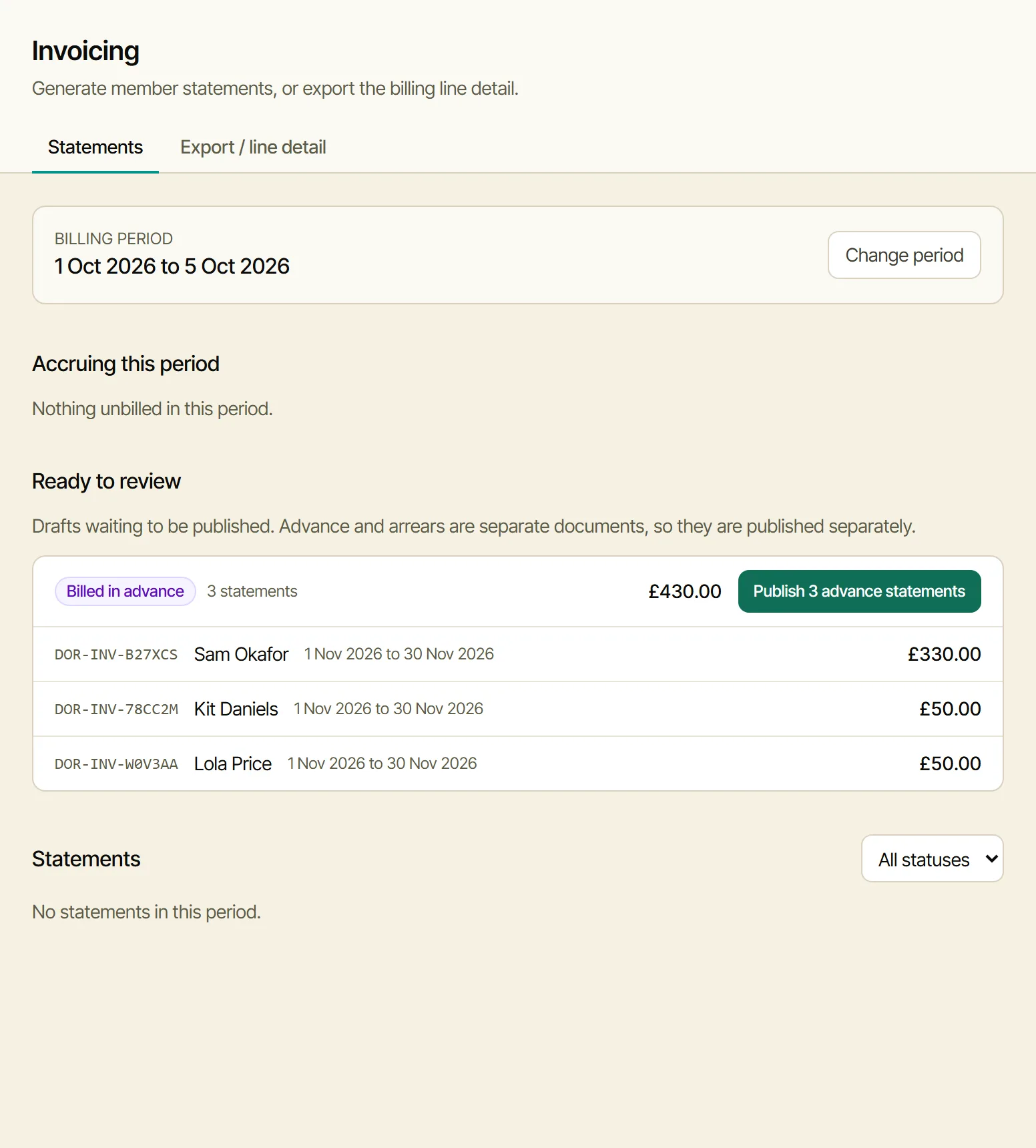Viewport: 1036px width, 1148px height.
Task: Click Lola Price's Nov 2026 date range
Action: pyautogui.click(x=382, y=764)
